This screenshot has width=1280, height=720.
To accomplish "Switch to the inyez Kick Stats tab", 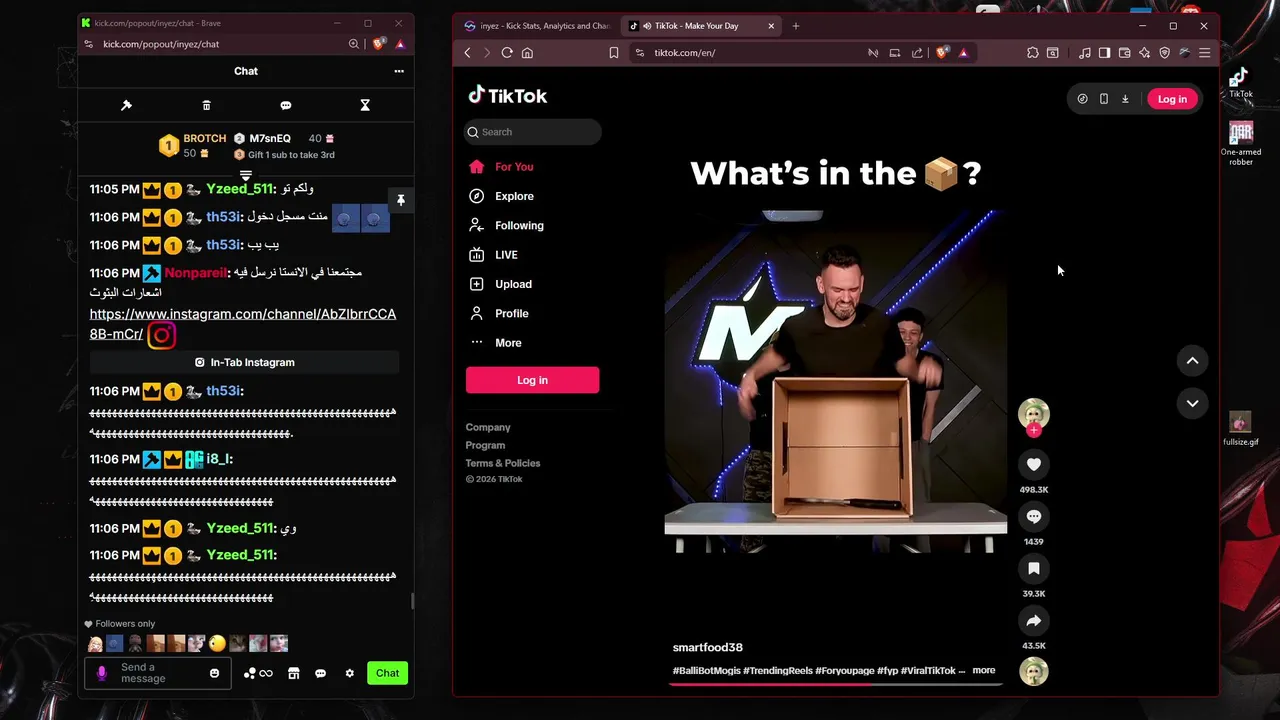I will click(537, 26).
